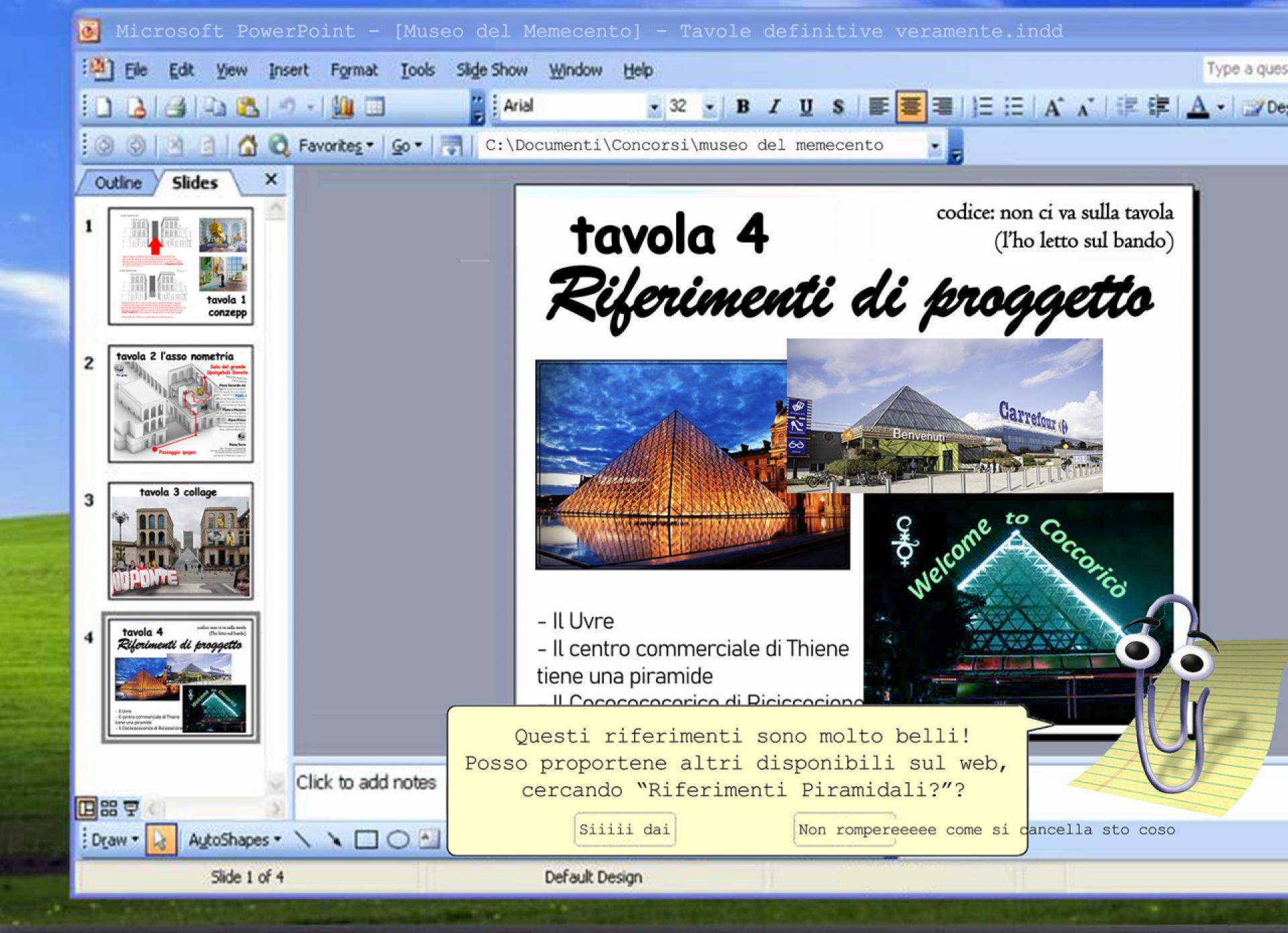Image resolution: width=1288 pixels, height=933 pixels.
Task: Click the Search the Web globe icon
Action: tap(278, 146)
